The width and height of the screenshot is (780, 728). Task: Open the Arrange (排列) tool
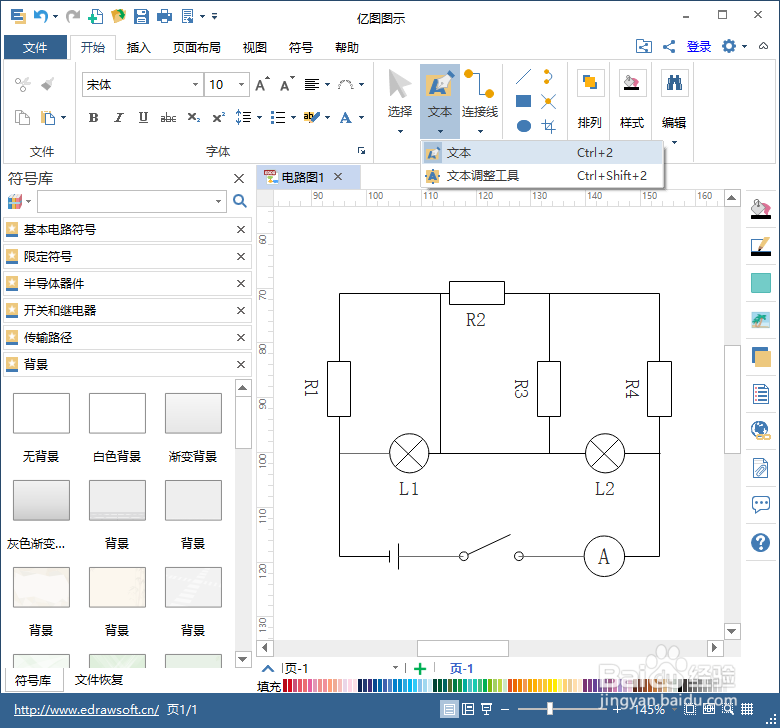pyautogui.click(x=590, y=100)
